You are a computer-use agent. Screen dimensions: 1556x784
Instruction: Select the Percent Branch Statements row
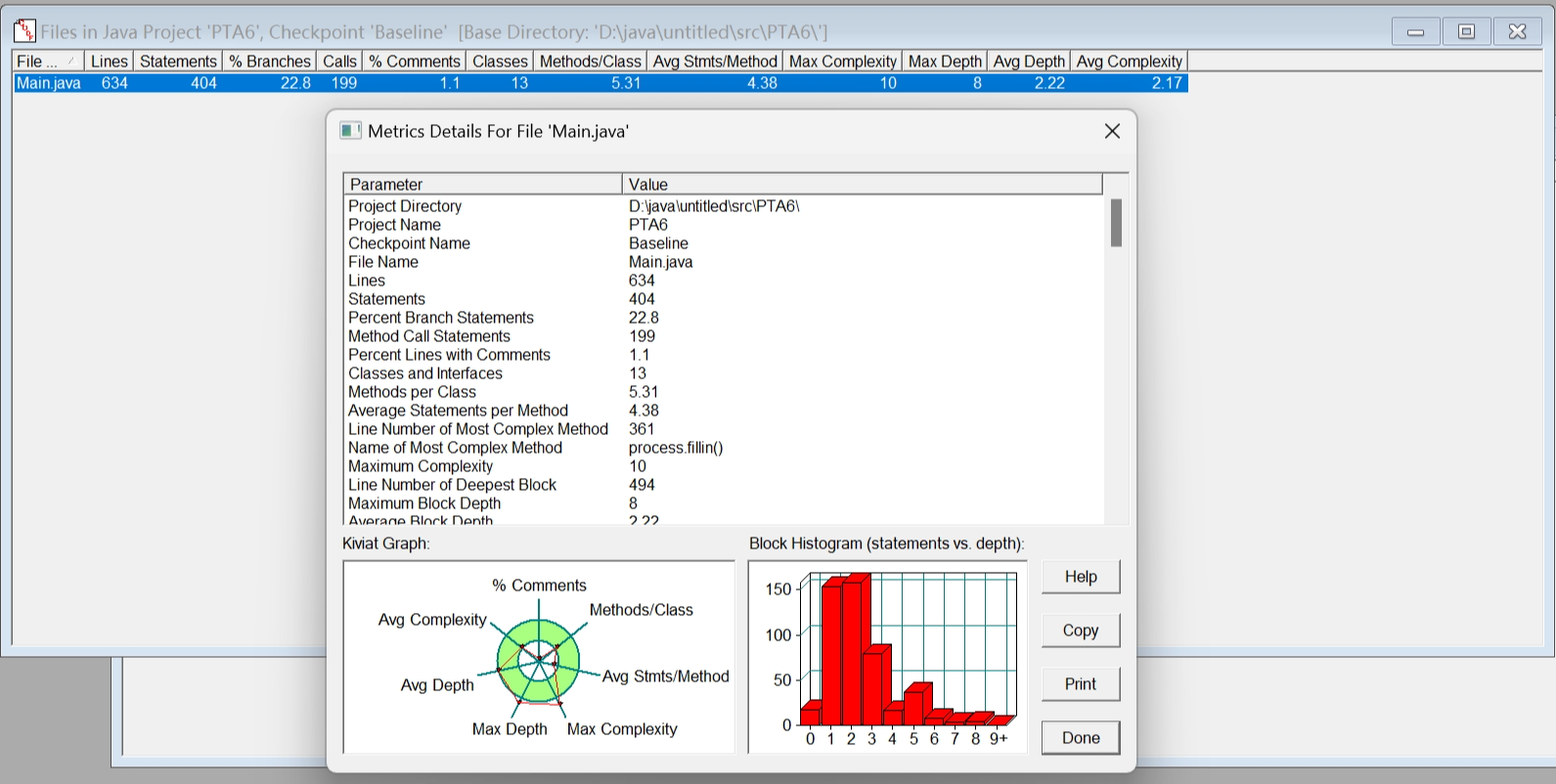725,318
